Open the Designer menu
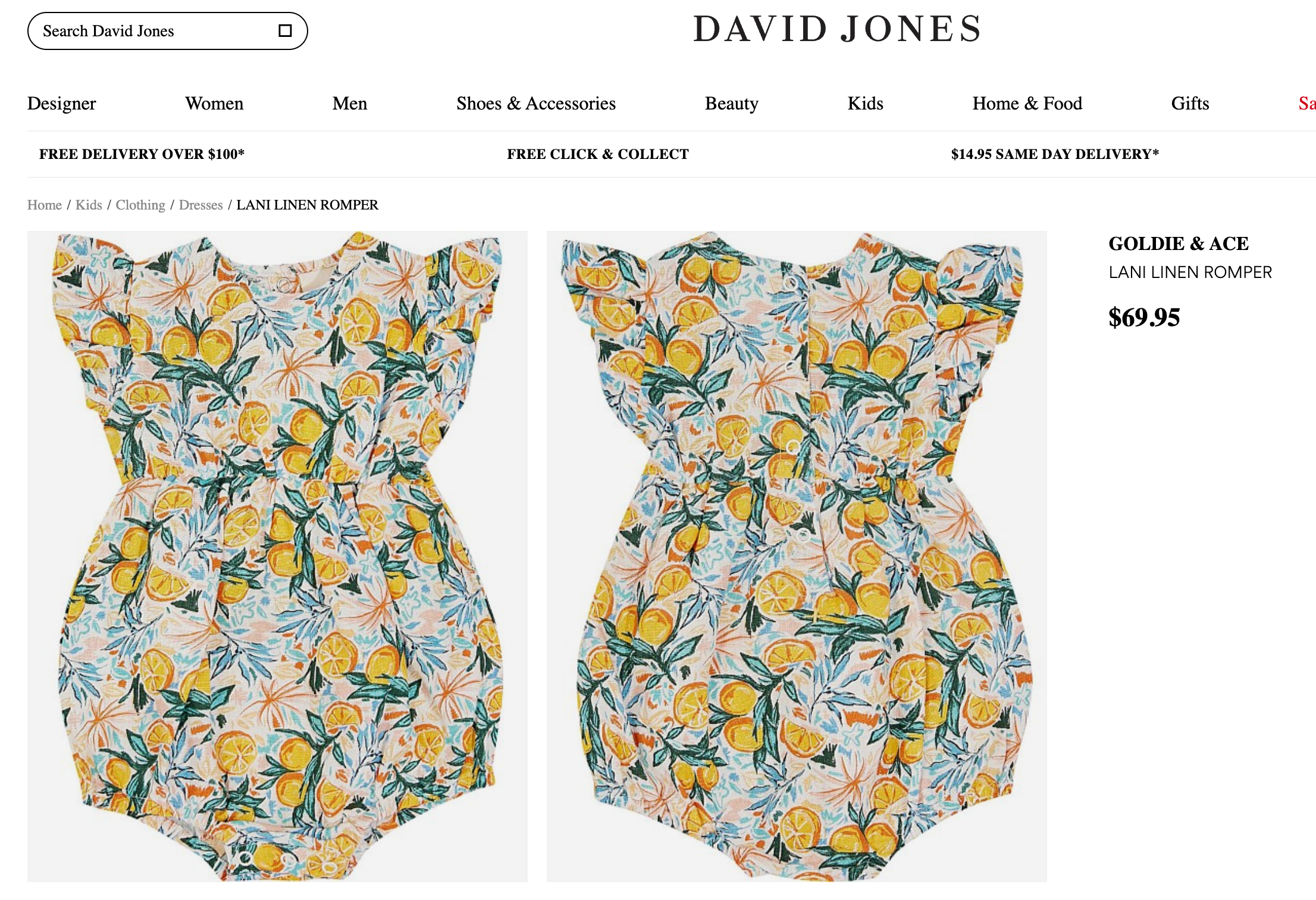Image resolution: width=1316 pixels, height=900 pixels. pyautogui.click(x=61, y=104)
